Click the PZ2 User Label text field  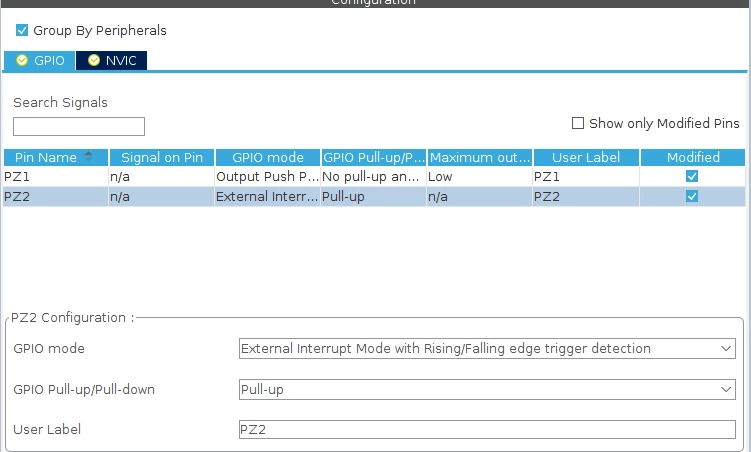(x=487, y=429)
